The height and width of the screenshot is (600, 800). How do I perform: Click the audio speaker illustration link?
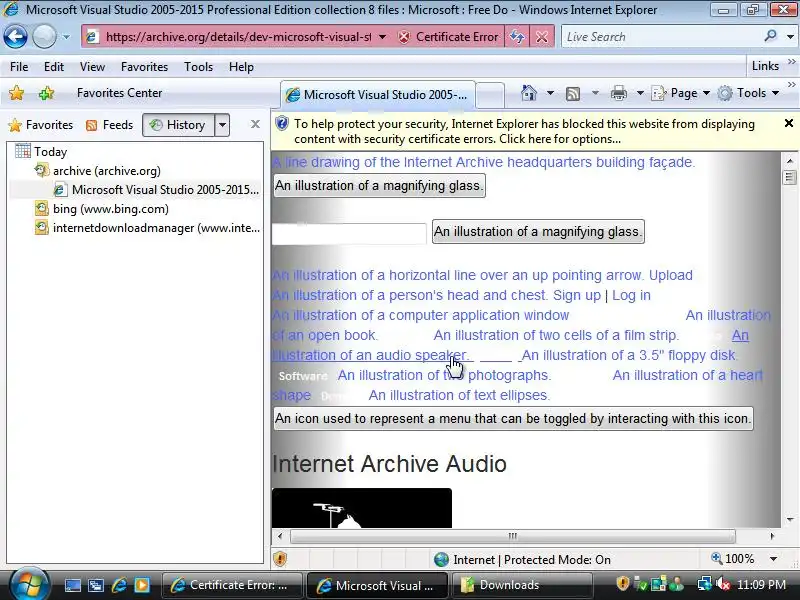tap(369, 355)
